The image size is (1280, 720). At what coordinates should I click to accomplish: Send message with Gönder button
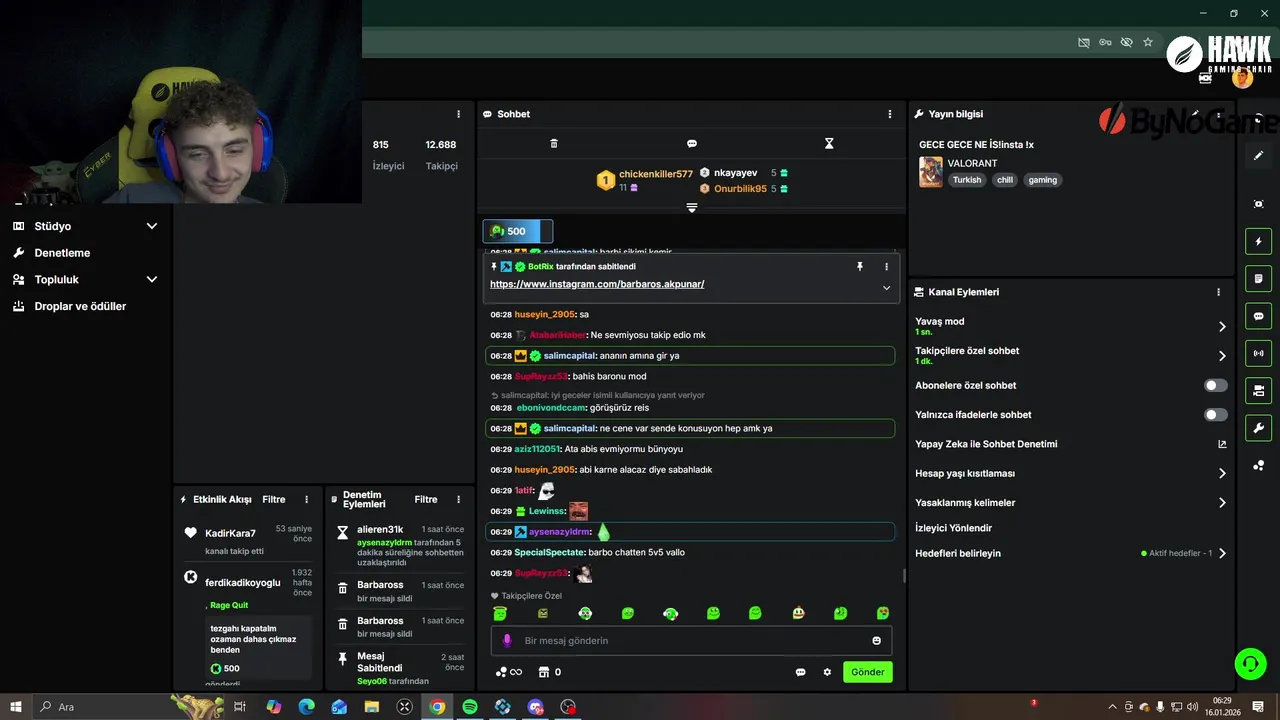867,672
